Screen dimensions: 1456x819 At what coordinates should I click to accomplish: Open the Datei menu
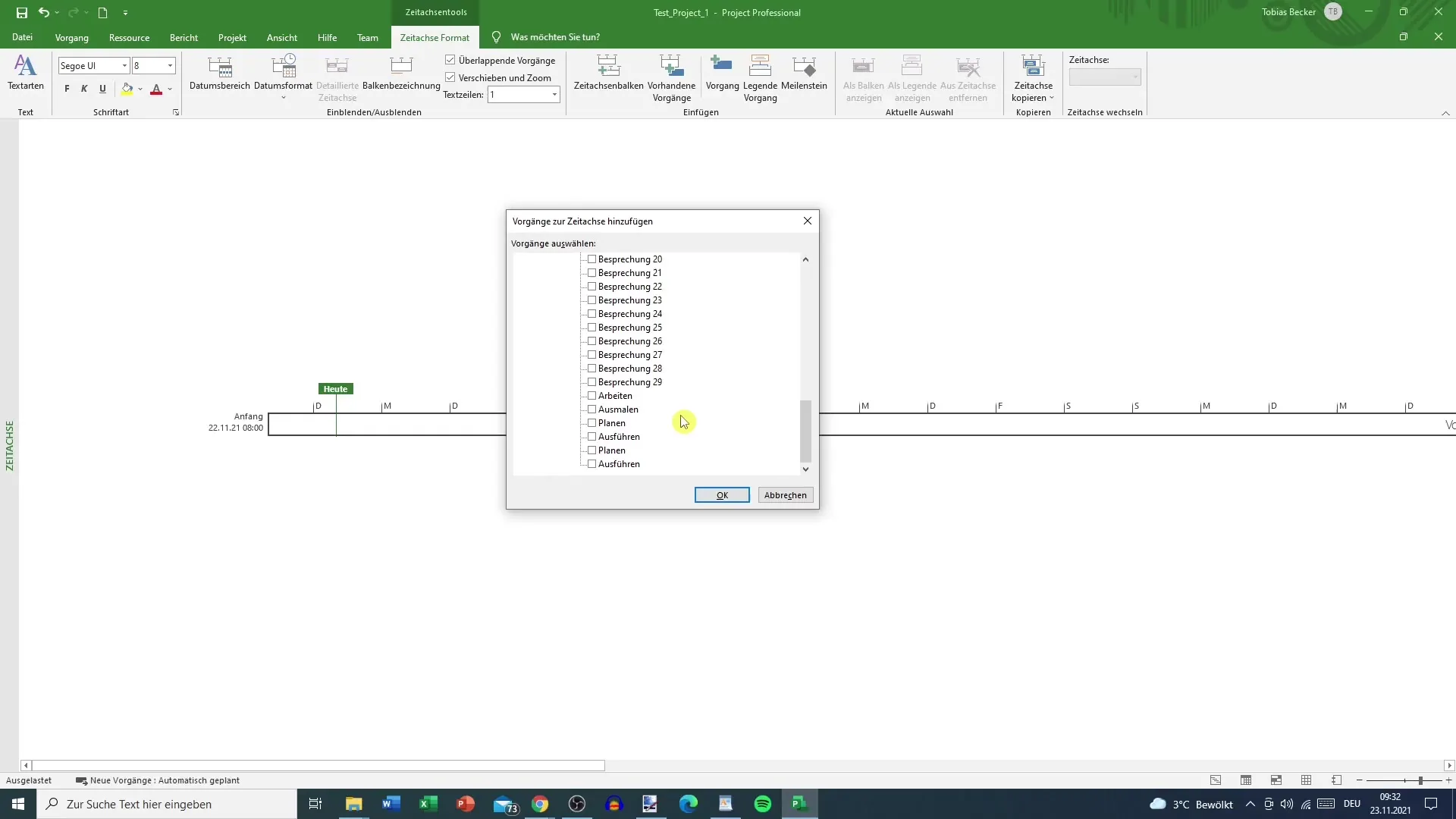22,37
